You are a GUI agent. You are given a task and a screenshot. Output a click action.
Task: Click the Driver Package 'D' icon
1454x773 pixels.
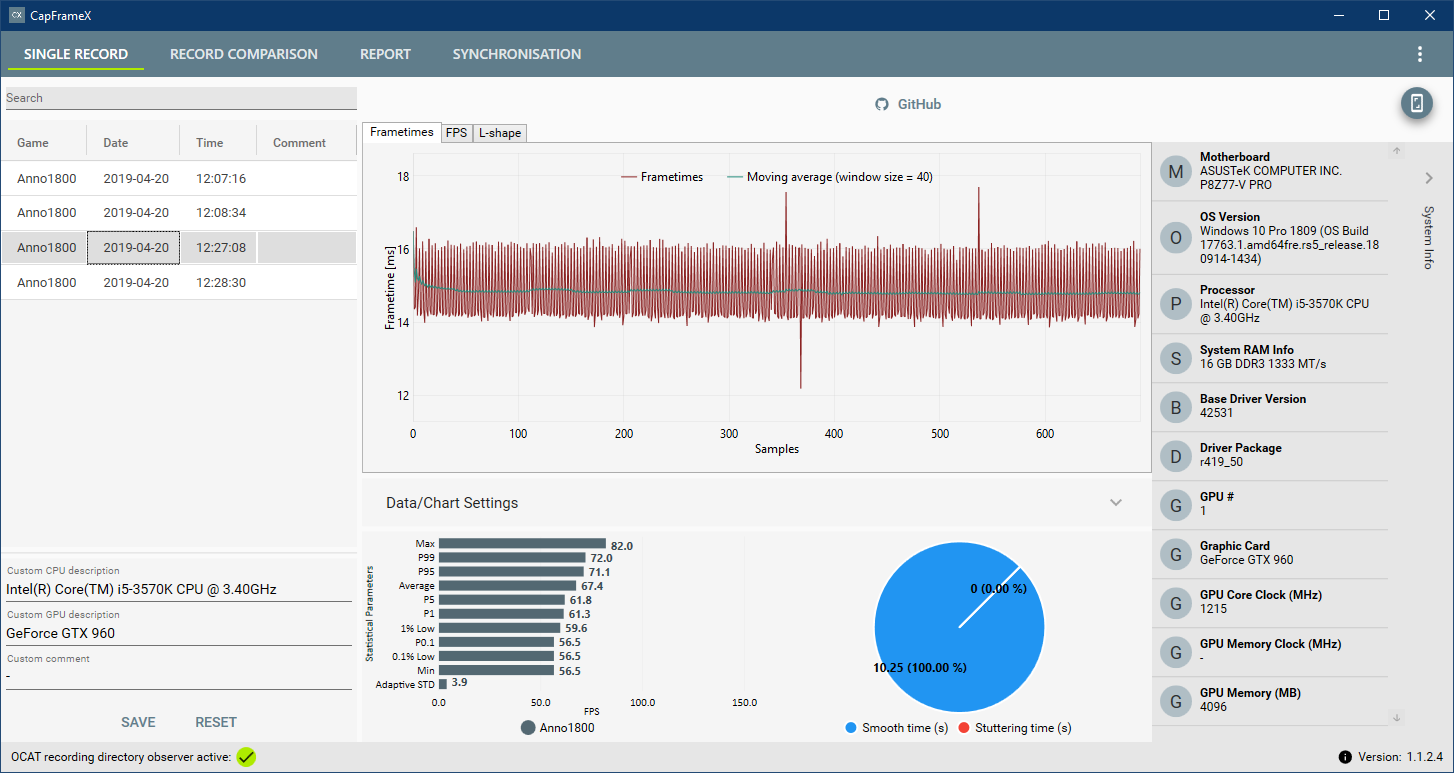tap(1175, 455)
